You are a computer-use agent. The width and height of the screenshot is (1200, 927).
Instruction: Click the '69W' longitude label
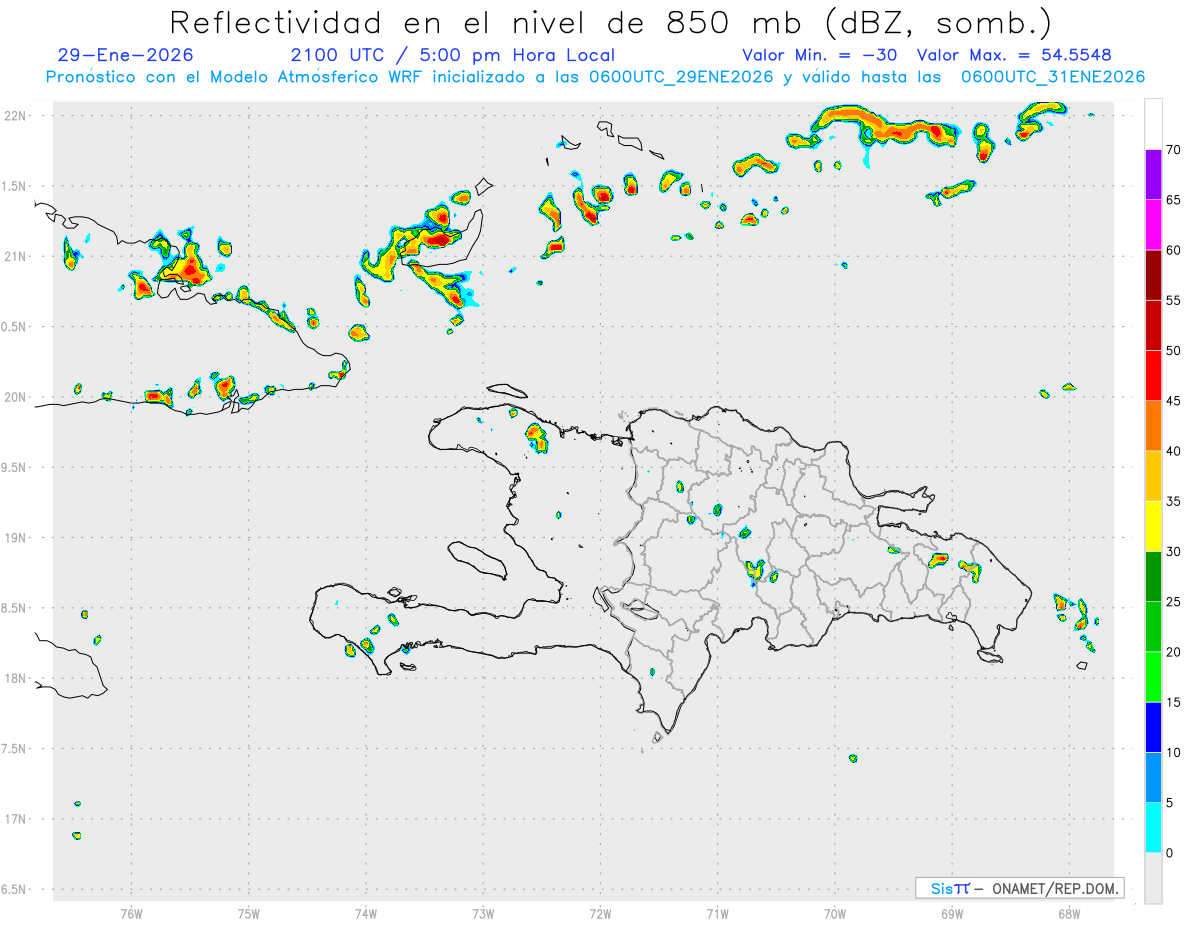click(952, 913)
